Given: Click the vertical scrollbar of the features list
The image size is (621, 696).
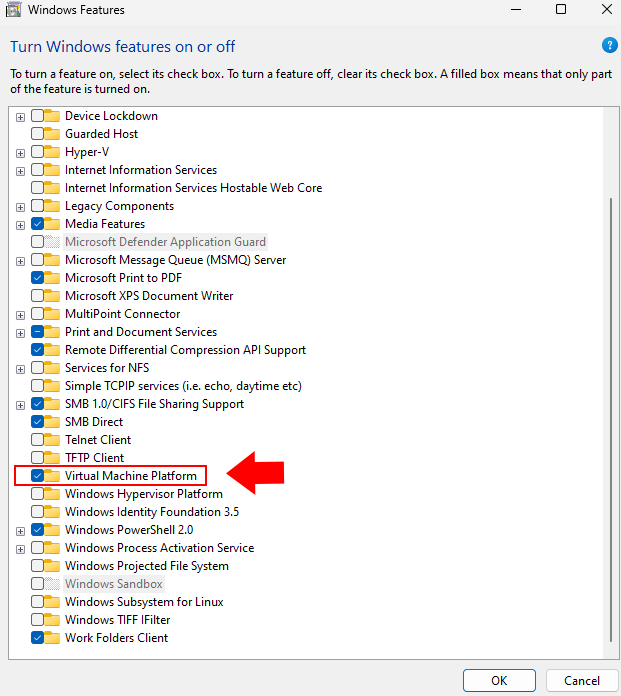Looking at the screenshot, I should click(611, 419).
